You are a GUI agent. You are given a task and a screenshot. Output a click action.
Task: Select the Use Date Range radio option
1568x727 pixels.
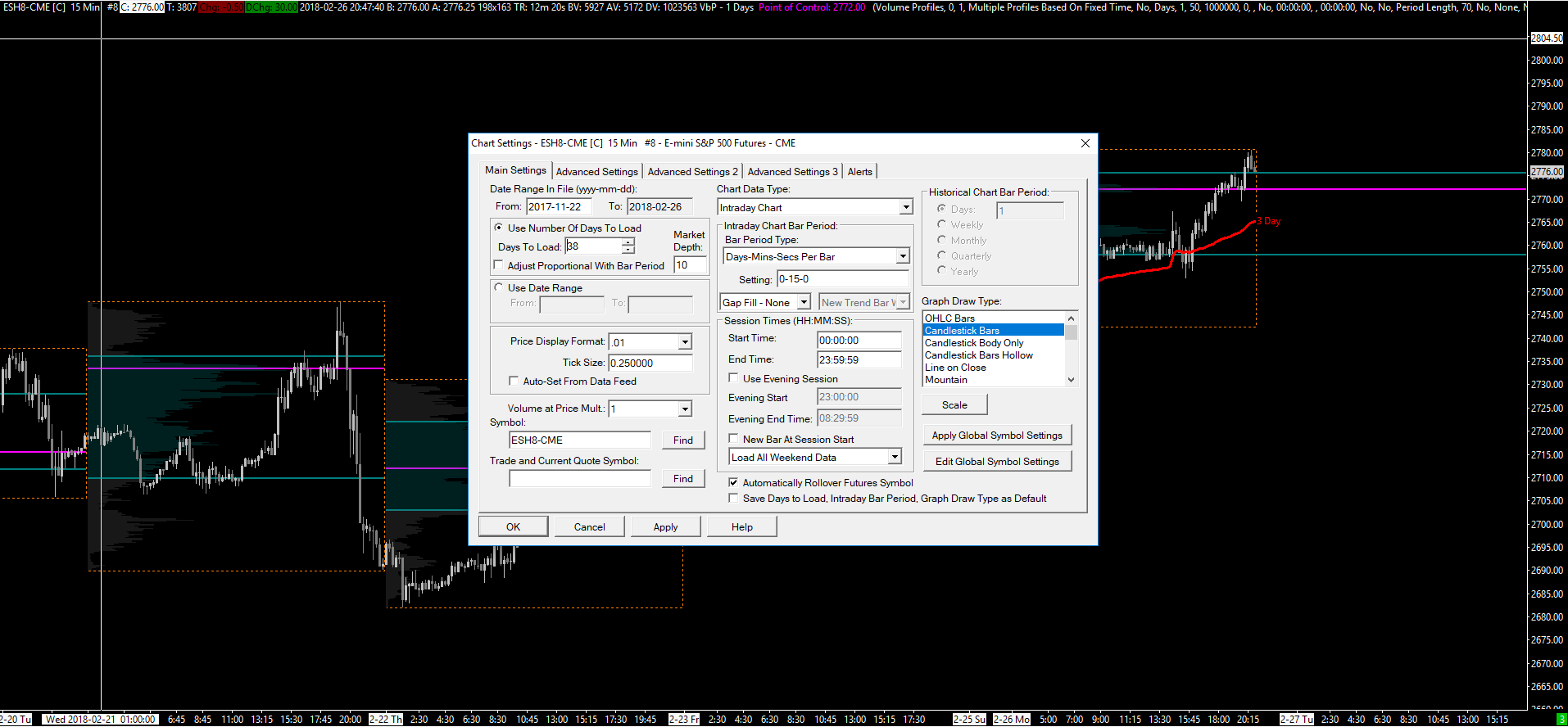tap(498, 287)
